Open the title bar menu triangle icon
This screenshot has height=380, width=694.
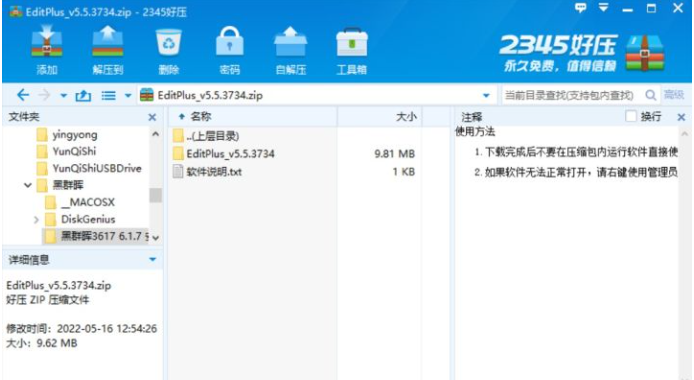tap(603, 7)
